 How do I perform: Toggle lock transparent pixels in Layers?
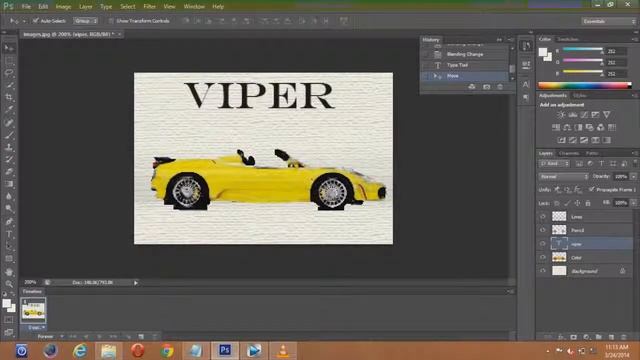tap(557, 203)
